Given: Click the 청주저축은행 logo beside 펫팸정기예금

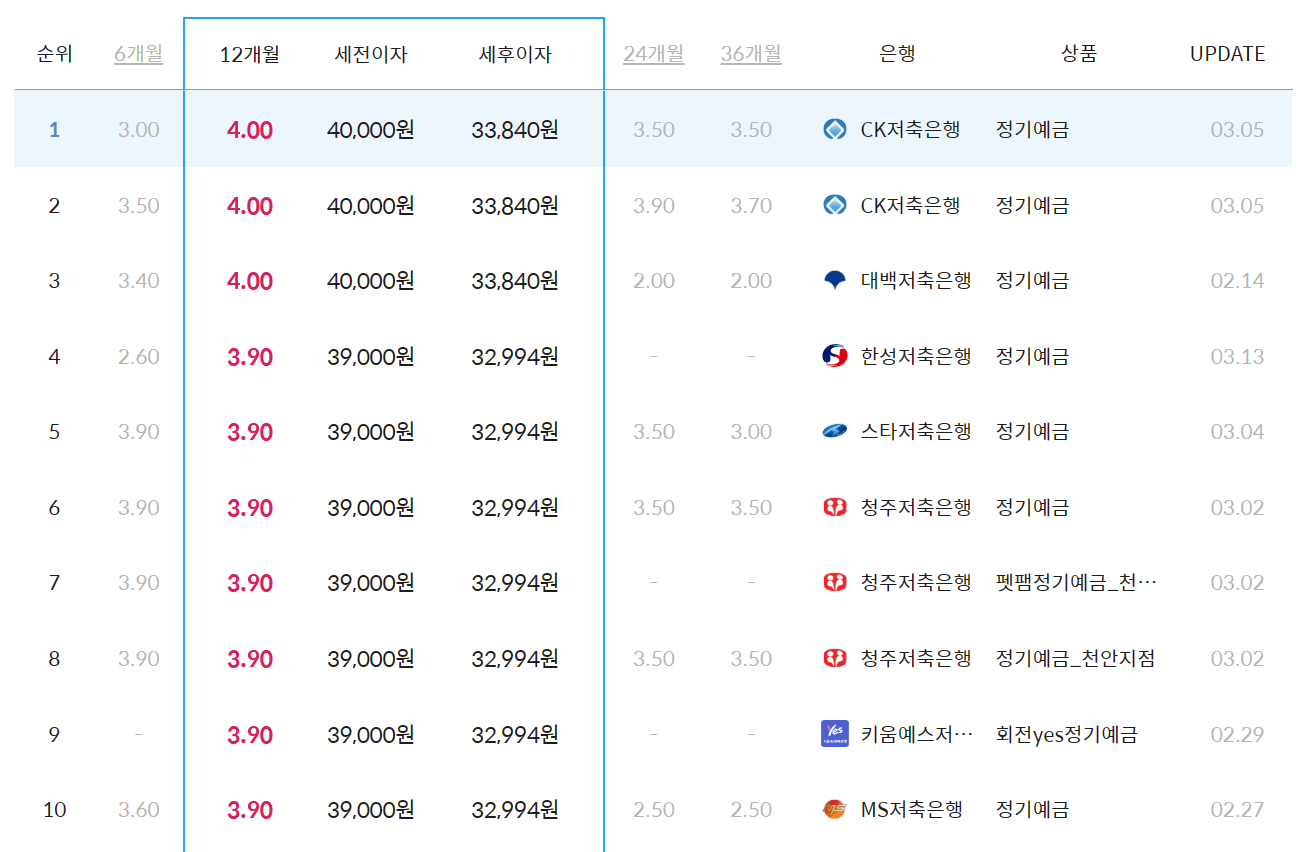Looking at the screenshot, I should pos(834,583).
